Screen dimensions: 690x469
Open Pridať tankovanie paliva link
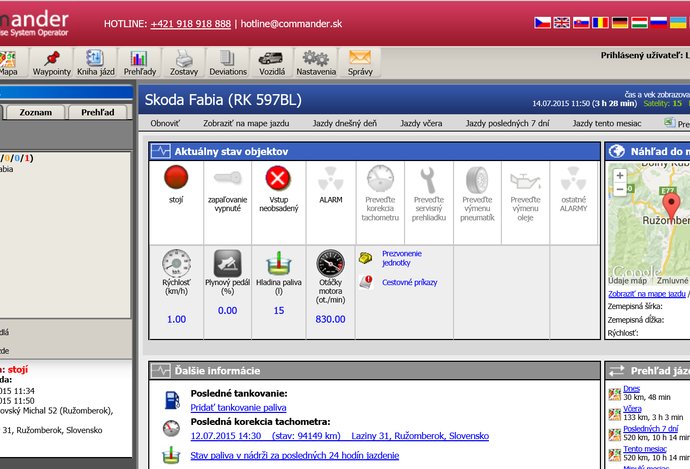click(x=238, y=407)
